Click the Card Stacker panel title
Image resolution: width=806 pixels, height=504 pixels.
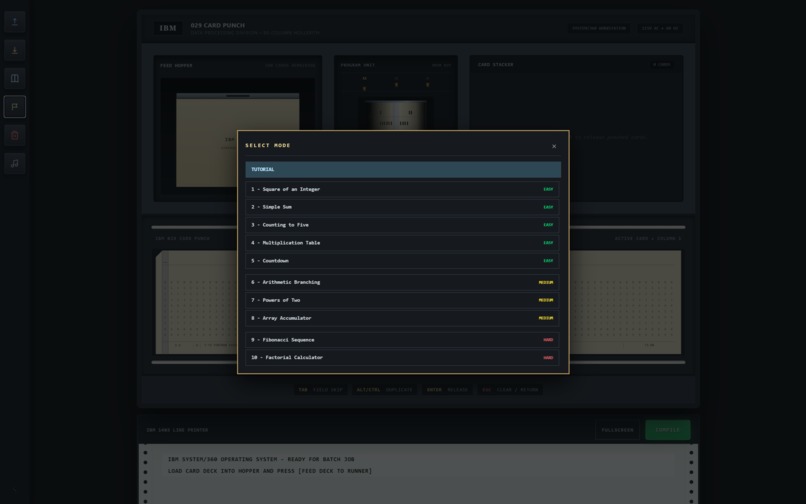point(496,65)
